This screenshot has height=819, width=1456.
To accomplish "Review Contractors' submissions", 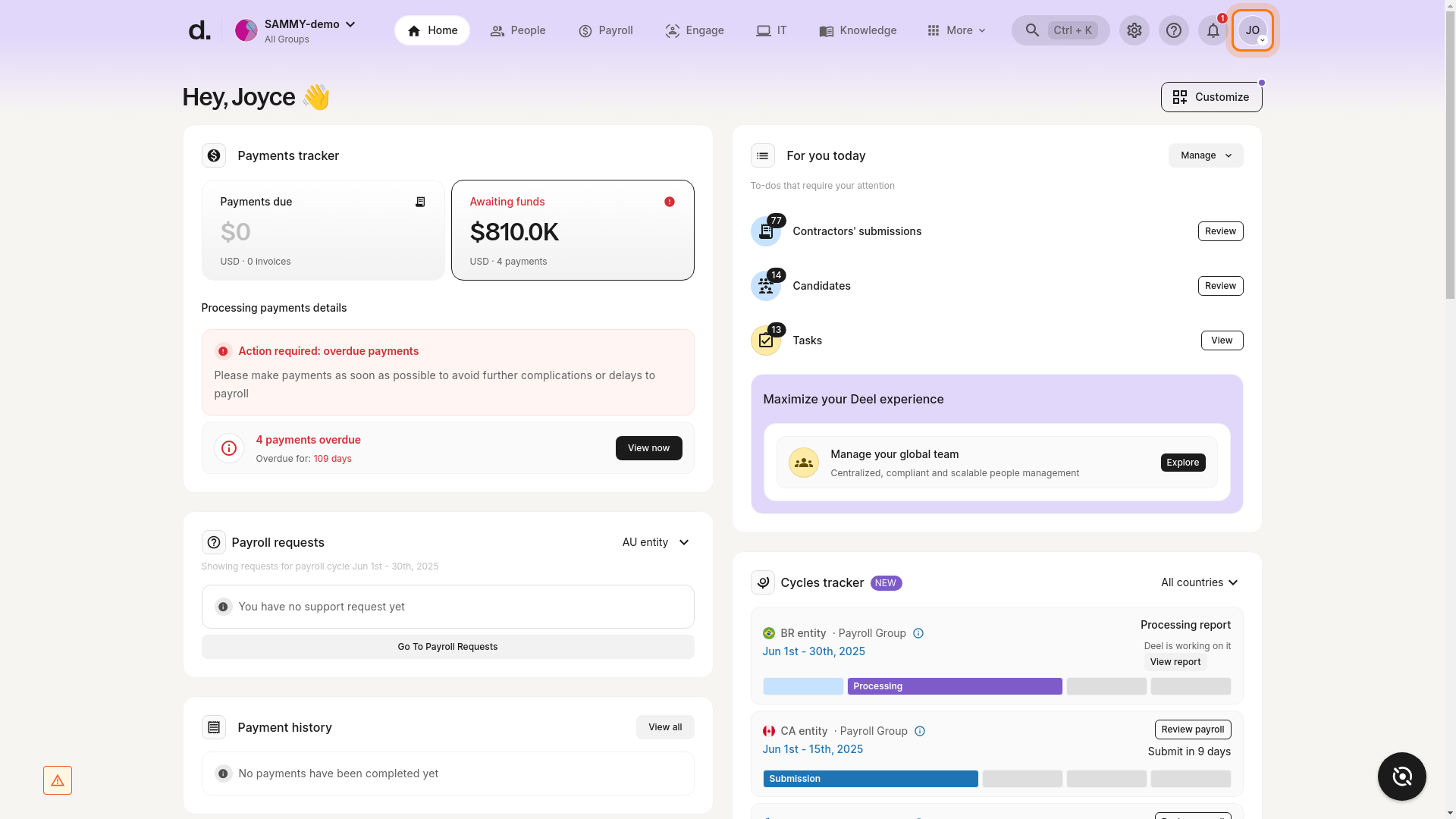I will [1220, 231].
